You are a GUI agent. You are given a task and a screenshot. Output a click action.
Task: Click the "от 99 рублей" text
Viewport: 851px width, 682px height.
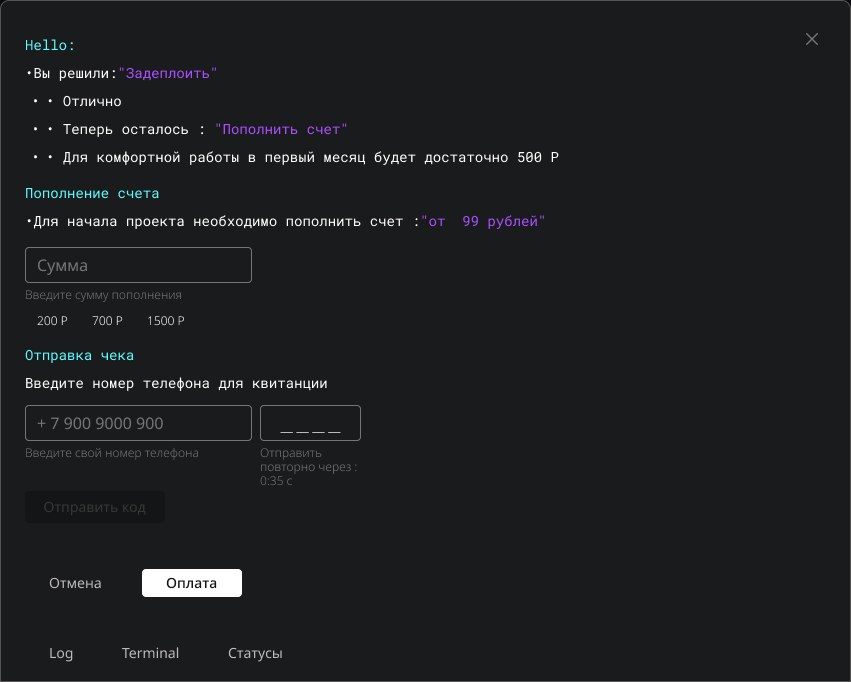pyautogui.click(x=483, y=221)
